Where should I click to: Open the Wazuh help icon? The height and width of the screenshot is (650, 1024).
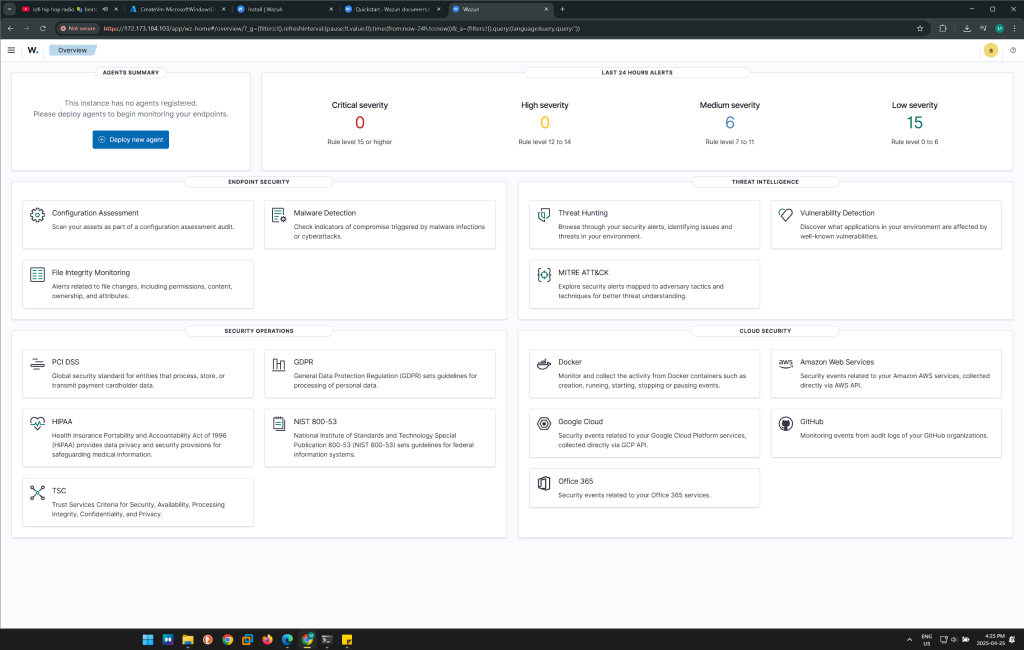tap(1013, 50)
